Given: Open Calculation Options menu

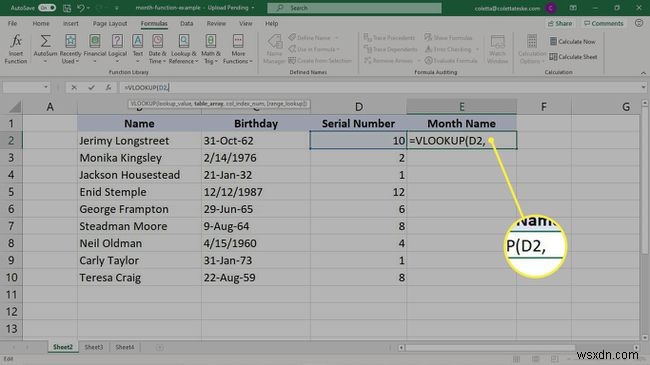Looking at the screenshot, I should pyautogui.click(x=532, y=49).
